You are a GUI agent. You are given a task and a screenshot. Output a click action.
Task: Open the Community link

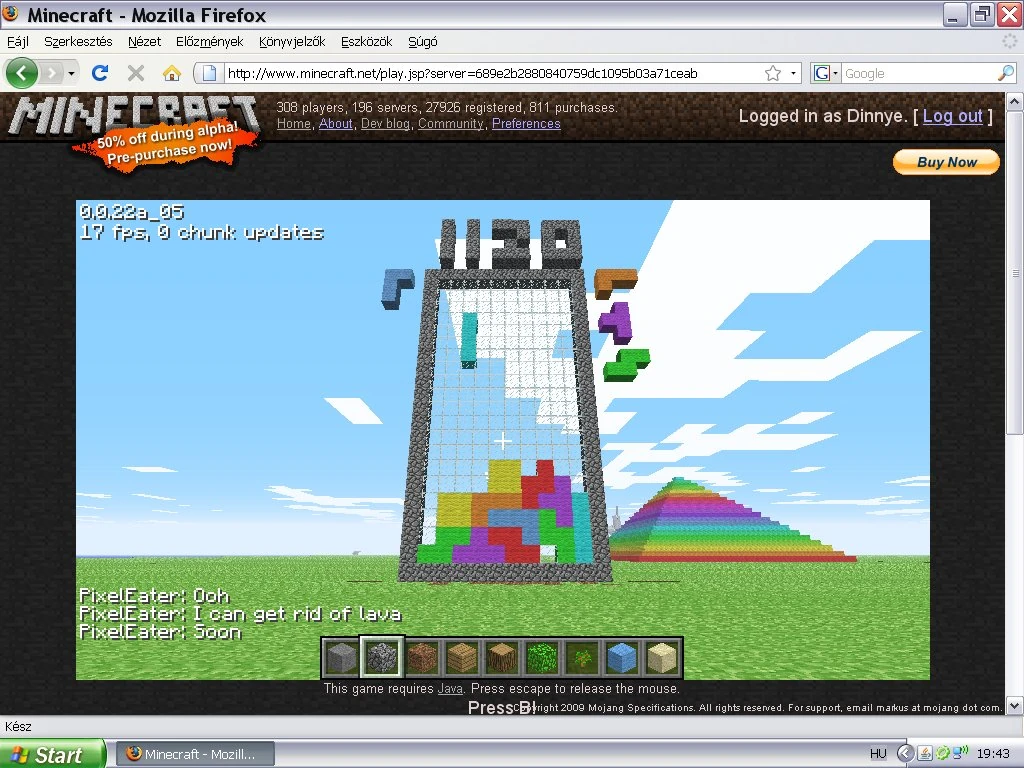[x=451, y=123]
